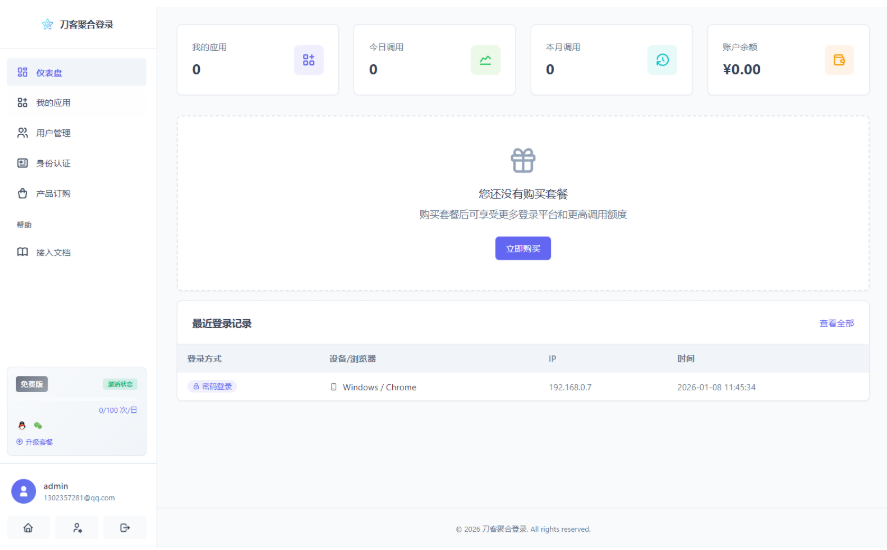Click the home icon button in sidebar footer
This screenshot has height=550, width=887.
click(28, 527)
